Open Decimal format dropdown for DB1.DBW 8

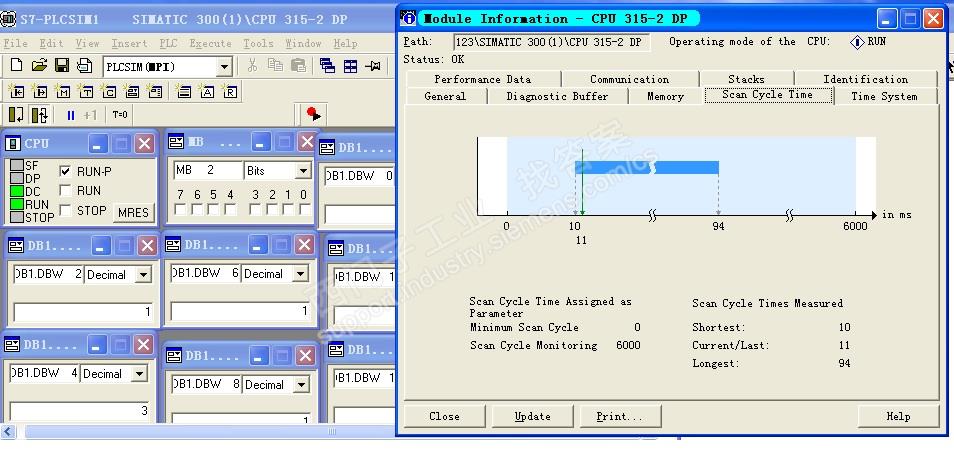coord(301,385)
